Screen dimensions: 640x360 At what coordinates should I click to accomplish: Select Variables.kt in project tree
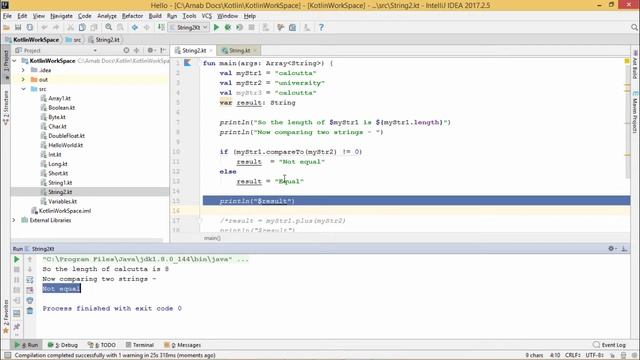tap(62, 202)
